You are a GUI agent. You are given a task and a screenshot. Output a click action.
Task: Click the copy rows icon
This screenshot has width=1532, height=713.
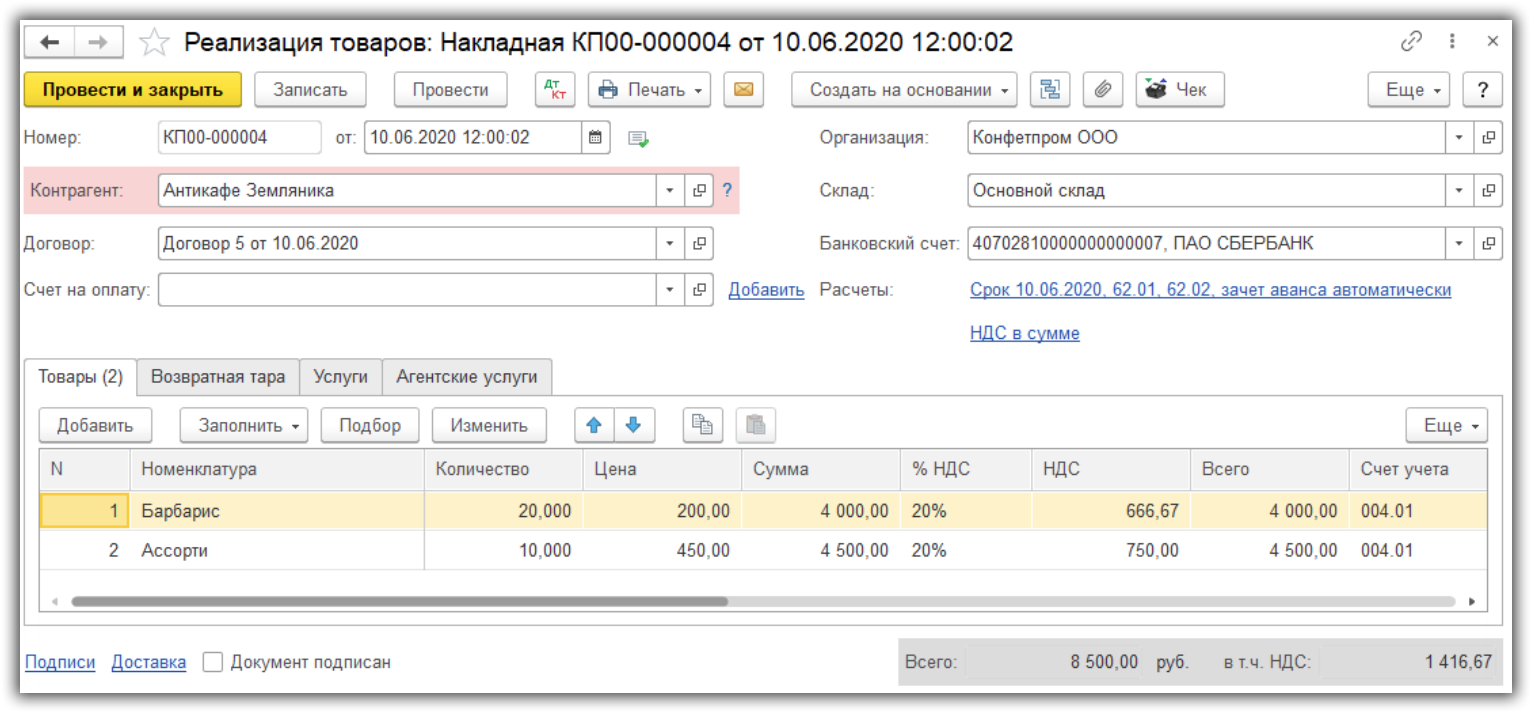coord(703,425)
